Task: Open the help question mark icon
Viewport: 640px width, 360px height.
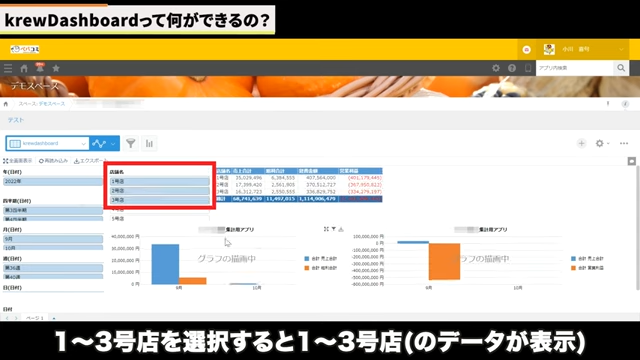Action: point(512,68)
